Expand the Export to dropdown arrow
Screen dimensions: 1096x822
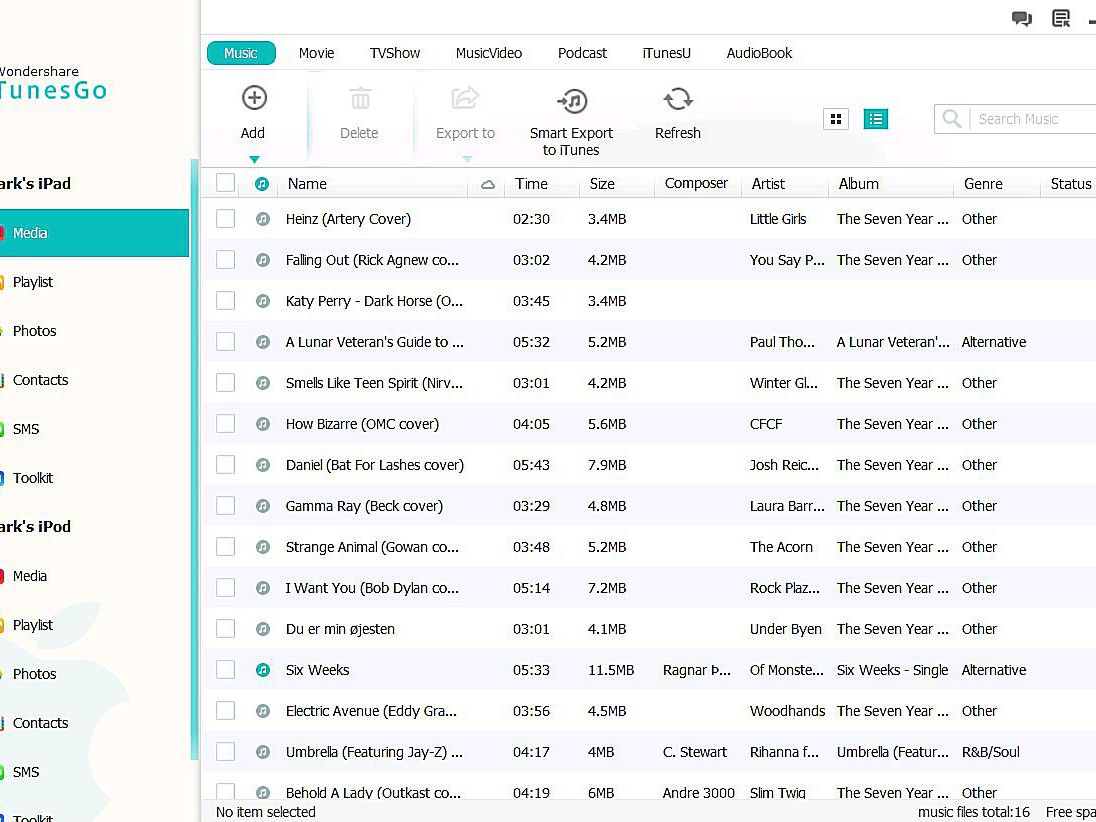[x=468, y=159]
